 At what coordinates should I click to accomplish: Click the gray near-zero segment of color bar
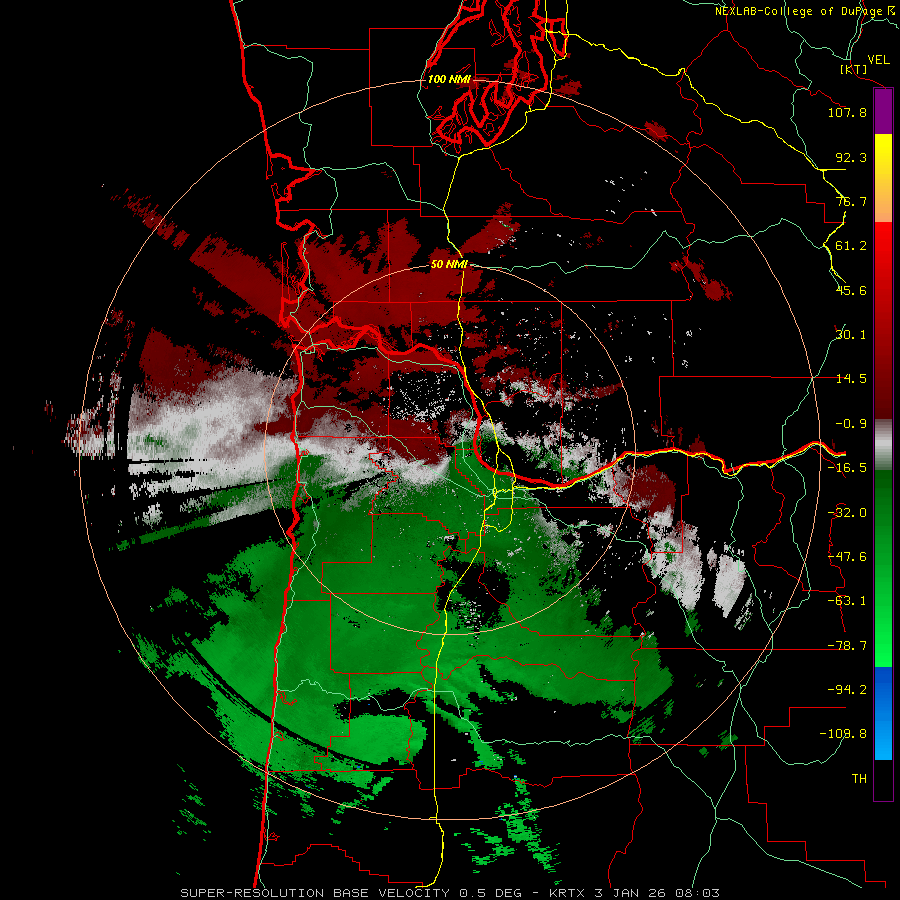883,445
